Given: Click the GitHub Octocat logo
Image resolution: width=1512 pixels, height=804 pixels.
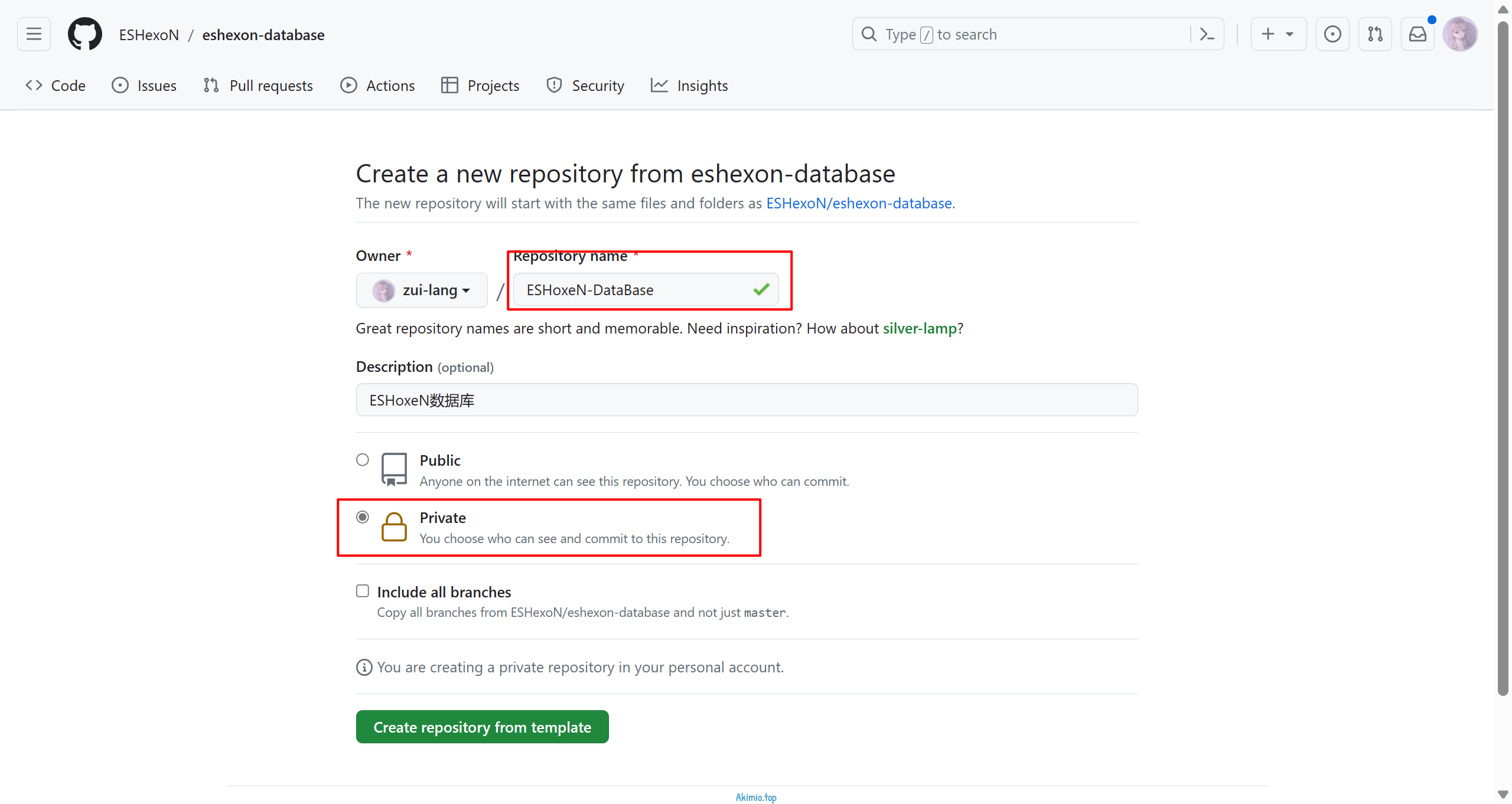Looking at the screenshot, I should (85, 34).
